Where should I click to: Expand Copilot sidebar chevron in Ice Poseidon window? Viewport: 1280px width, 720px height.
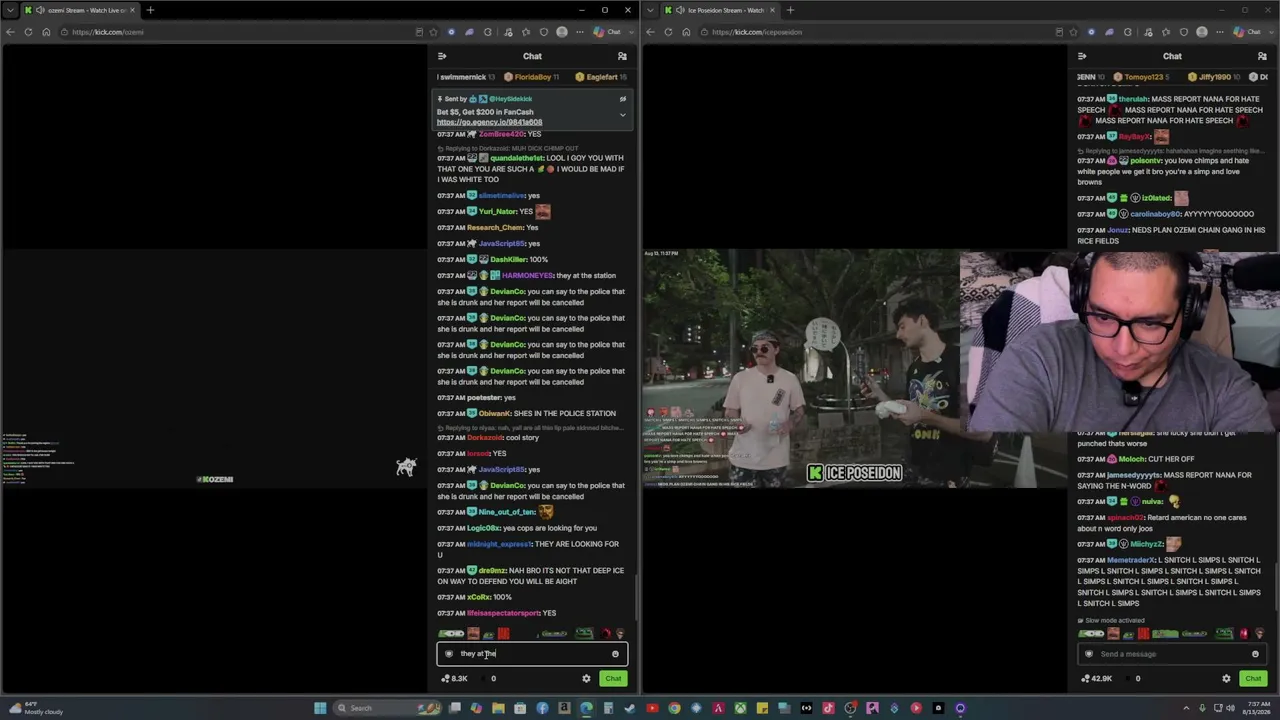click(1270, 32)
